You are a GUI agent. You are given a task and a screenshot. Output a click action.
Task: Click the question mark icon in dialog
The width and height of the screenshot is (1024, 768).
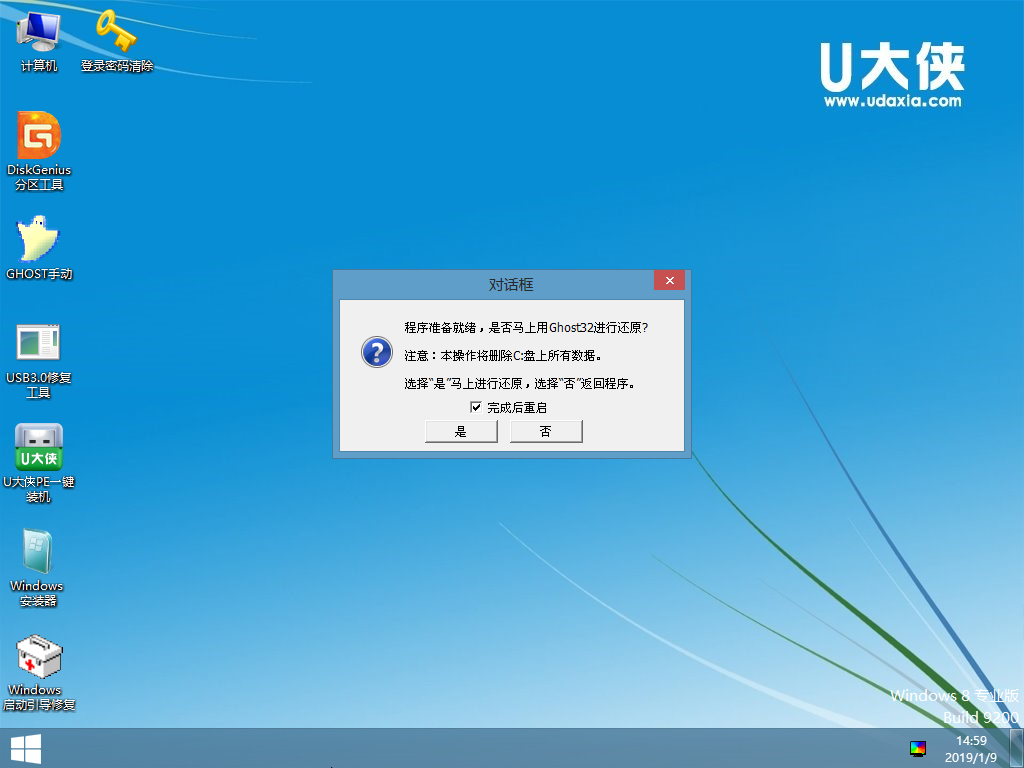(x=376, y=353)
